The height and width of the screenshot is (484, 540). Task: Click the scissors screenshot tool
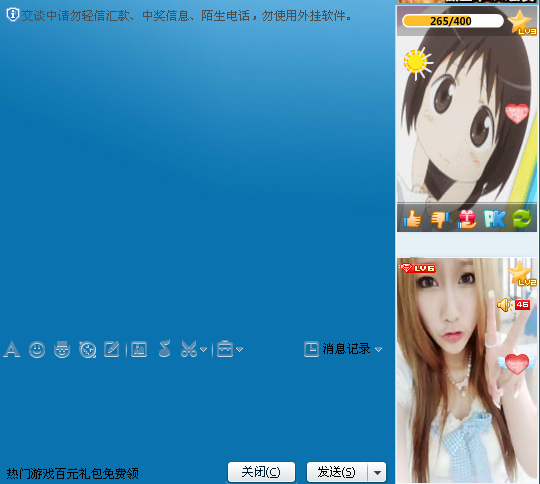(189, 349)
